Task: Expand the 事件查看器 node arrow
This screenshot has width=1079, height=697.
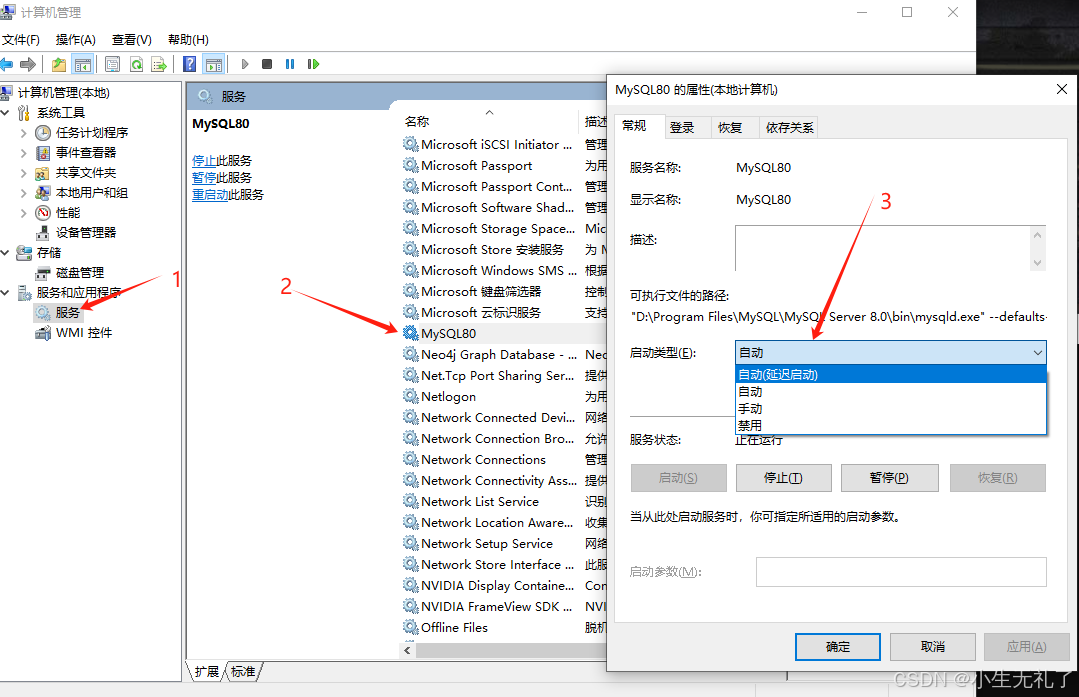Action: [x=23, y=153]
